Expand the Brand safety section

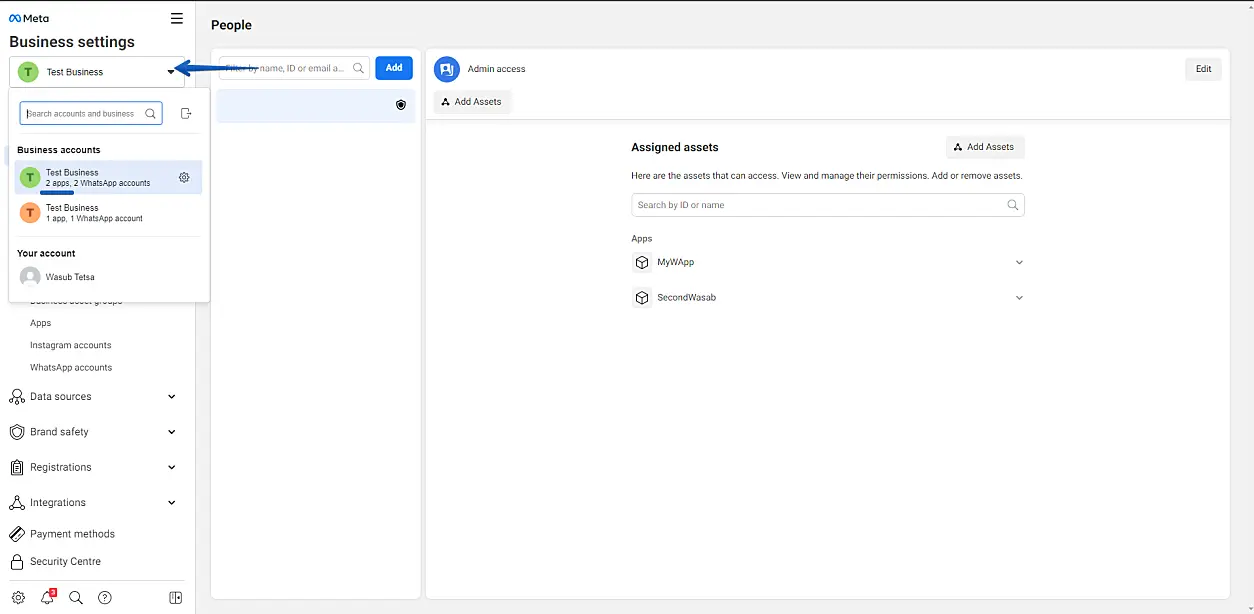point(171,432)
